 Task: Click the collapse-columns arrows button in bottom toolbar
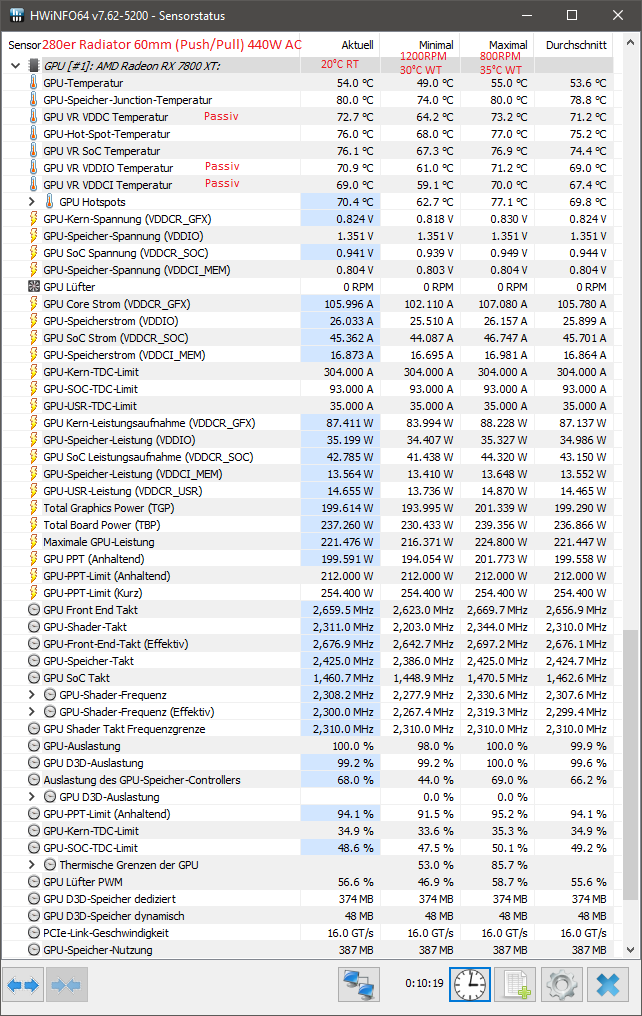point(68,986)
